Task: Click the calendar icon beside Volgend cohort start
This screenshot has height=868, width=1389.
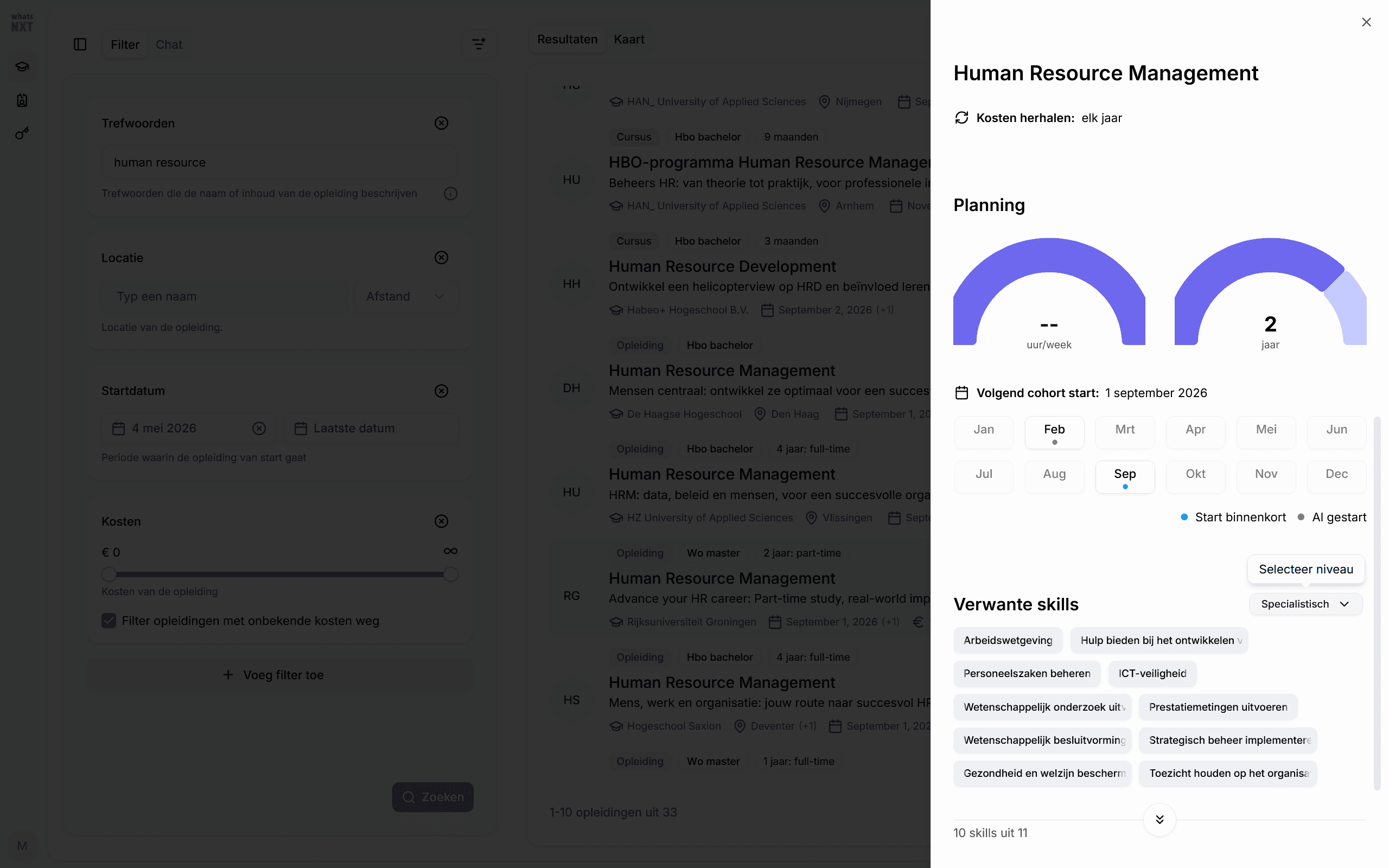Action: 961,393
